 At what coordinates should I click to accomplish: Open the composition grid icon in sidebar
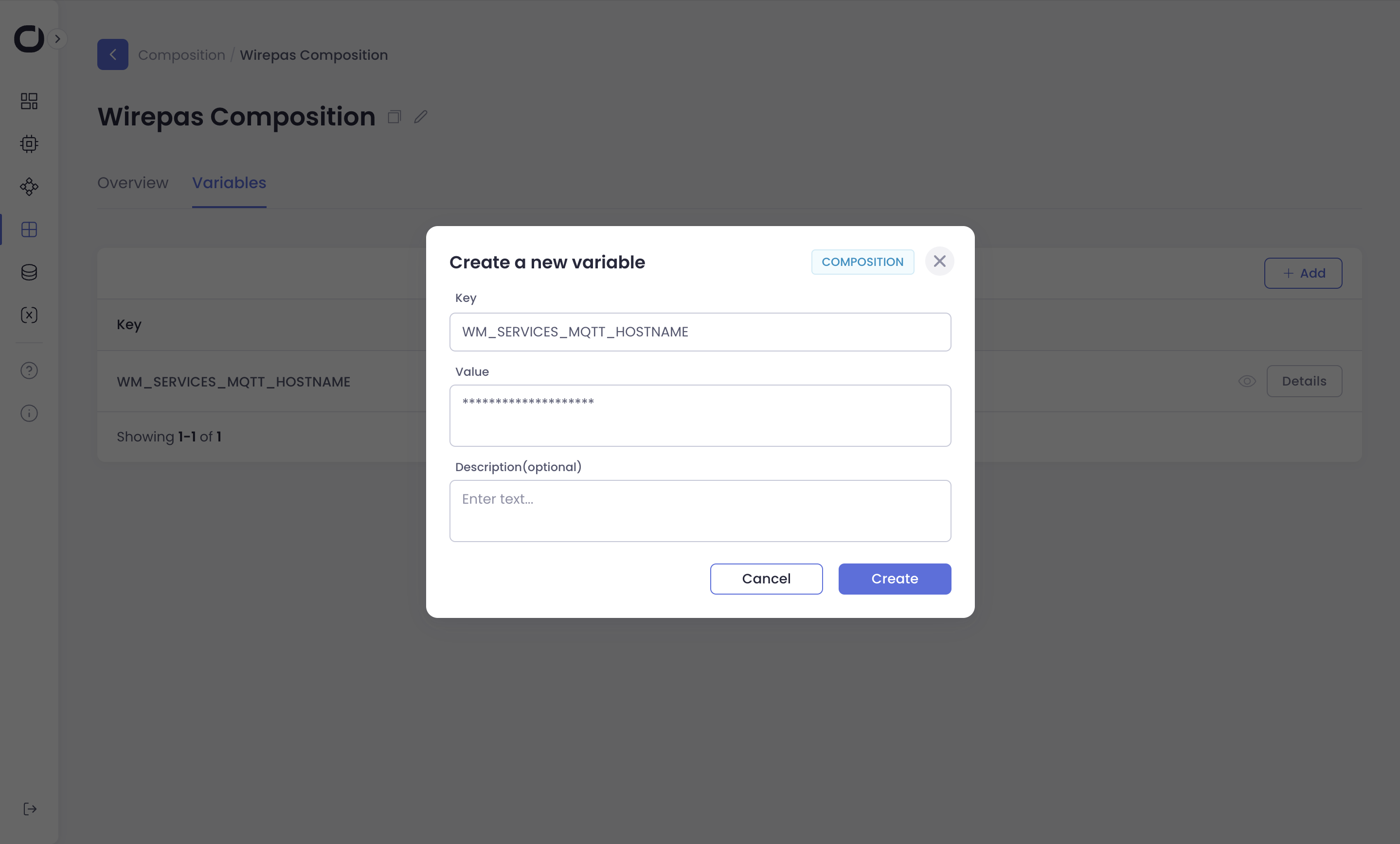point(29,229)
